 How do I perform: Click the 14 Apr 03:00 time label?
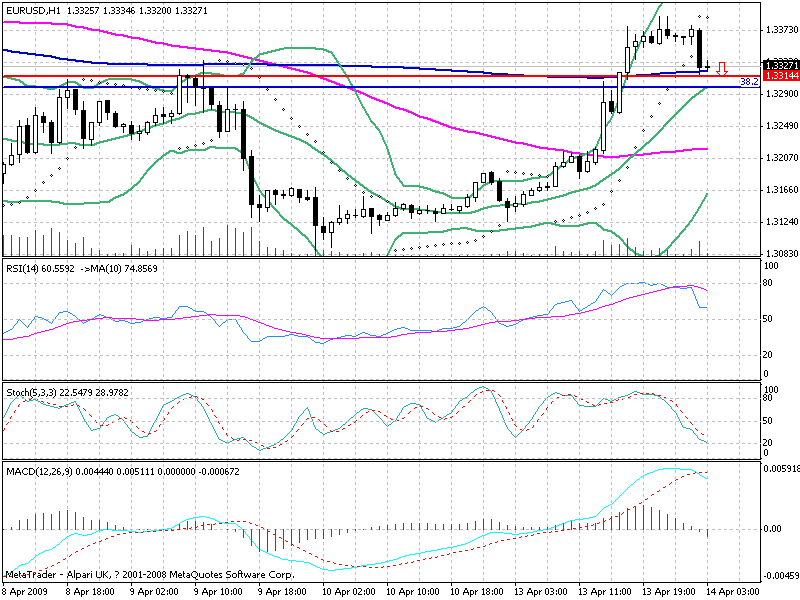733,591
